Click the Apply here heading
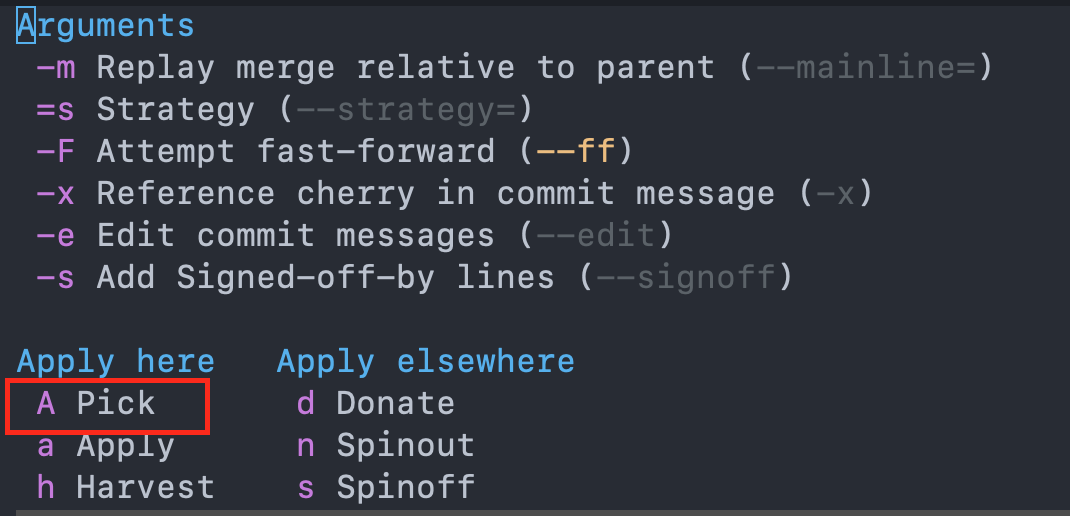Viewport: 1070px width, 516px height. point(116,362)
